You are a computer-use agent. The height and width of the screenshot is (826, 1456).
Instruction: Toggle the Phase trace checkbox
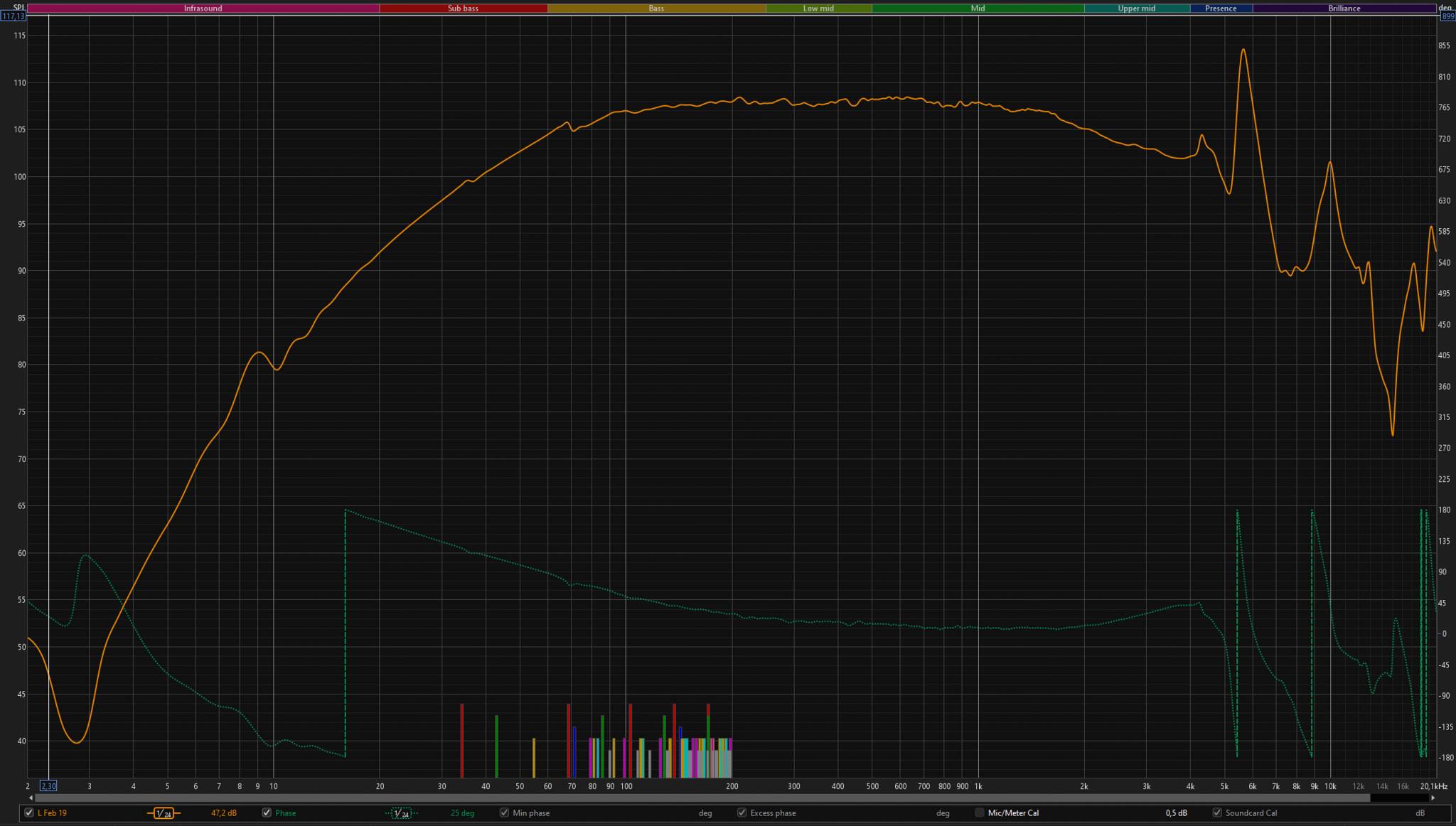(x=267, y=812)
